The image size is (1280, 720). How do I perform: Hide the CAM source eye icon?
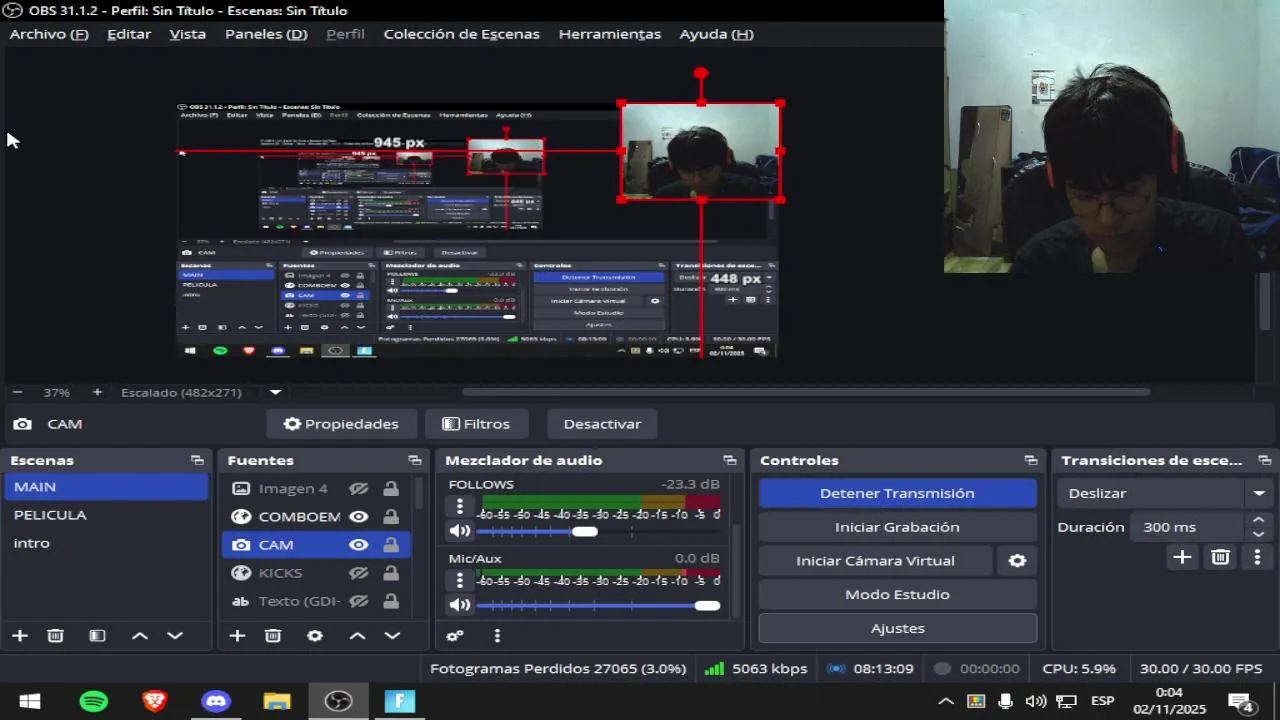click(359, 545)
